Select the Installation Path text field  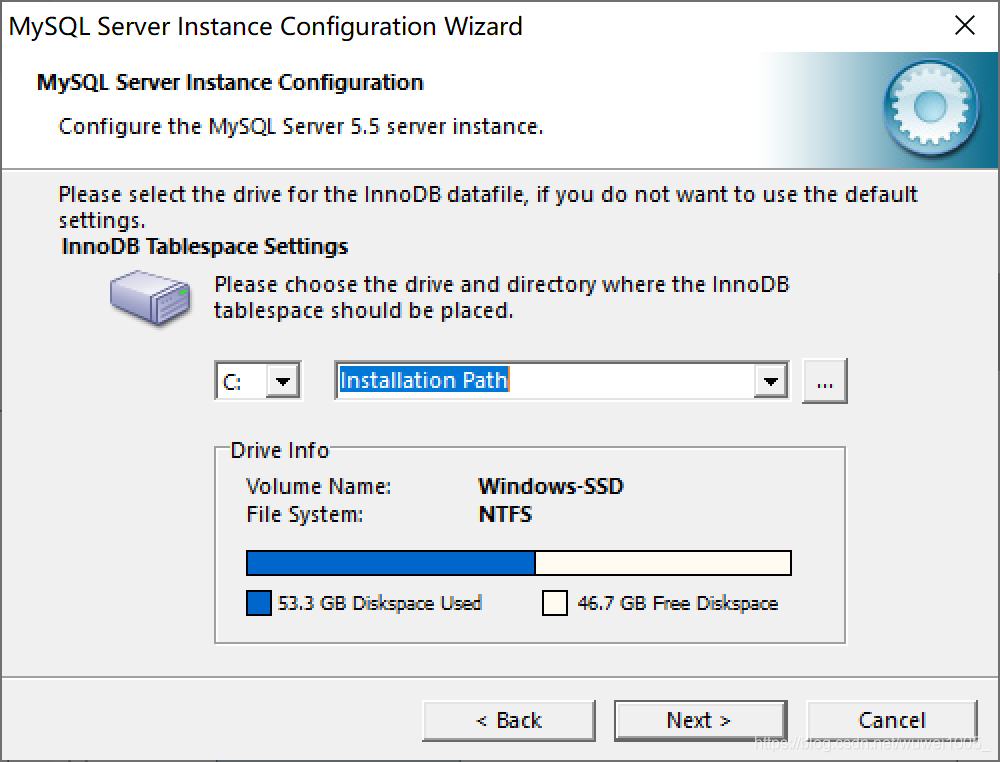(545, 381)
